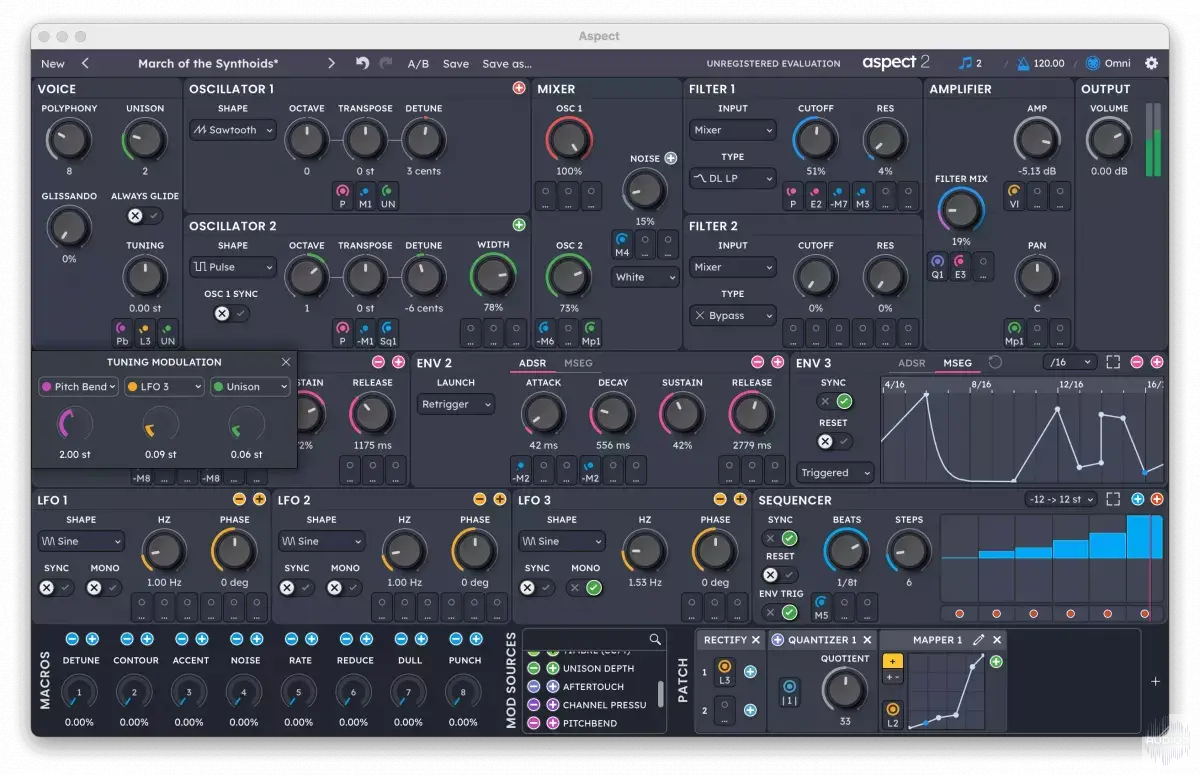The image size is (1200, 775).
Task: Click the orange plus icon on LFO 3
Action: point(740,499)
